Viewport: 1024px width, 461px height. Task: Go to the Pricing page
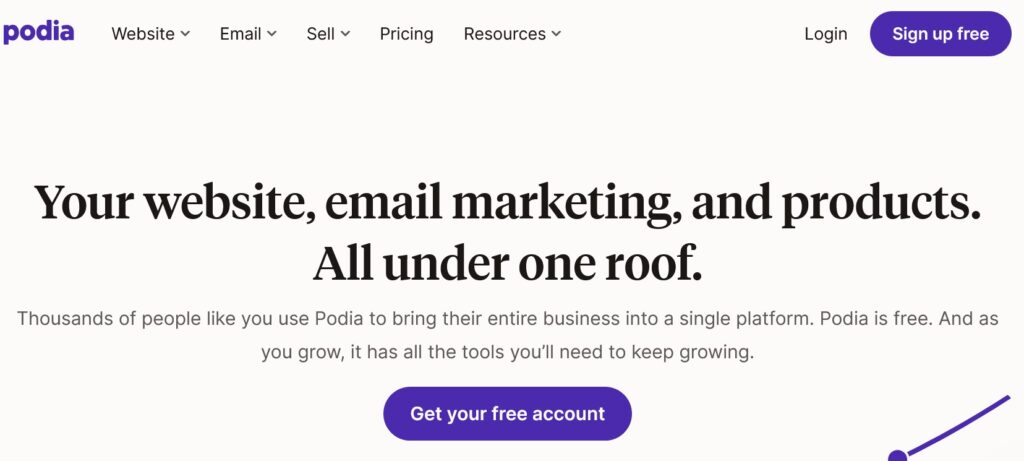[406, 34]
